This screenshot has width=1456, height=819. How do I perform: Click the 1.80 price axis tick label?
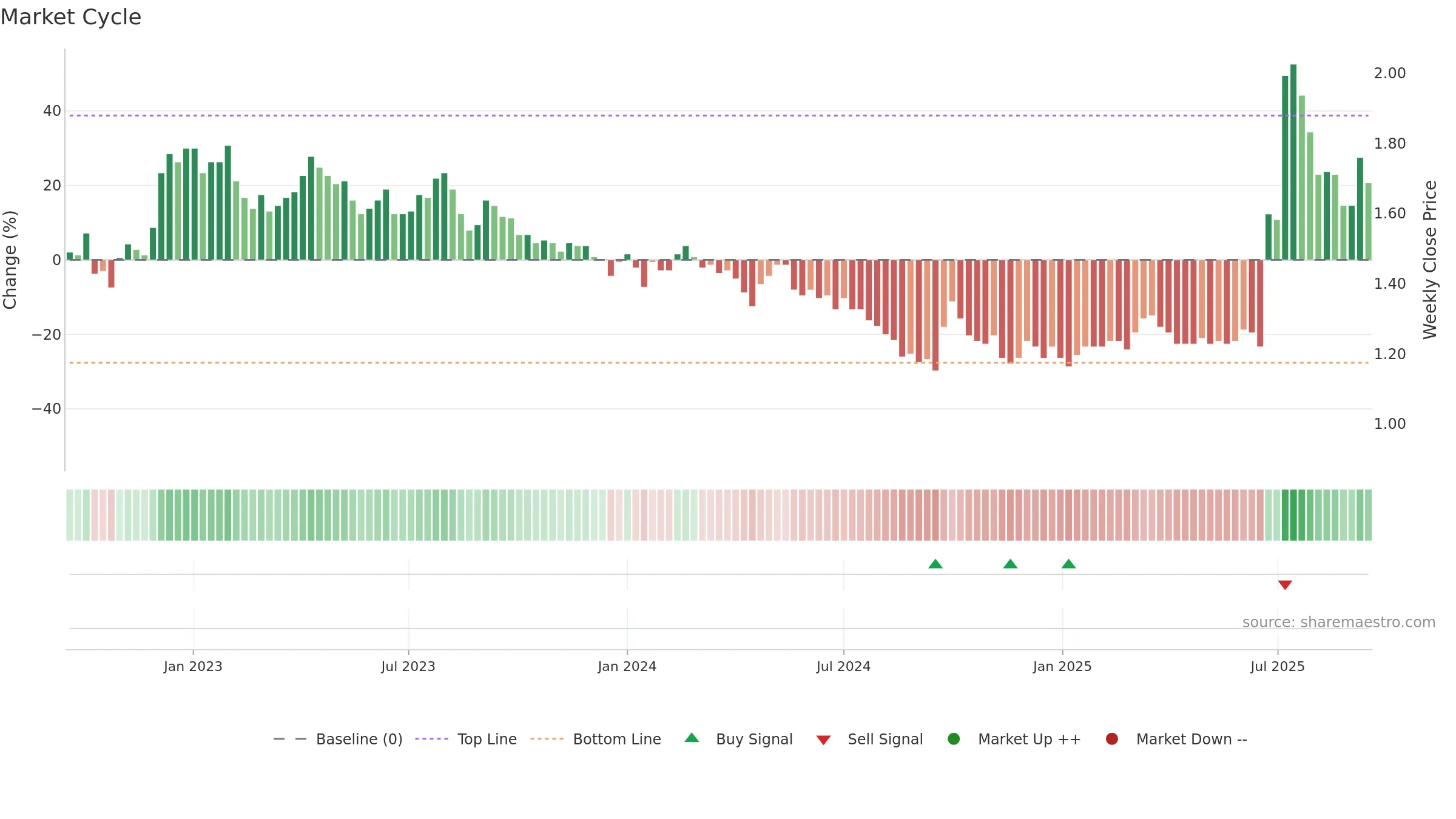coord(1390,144)
